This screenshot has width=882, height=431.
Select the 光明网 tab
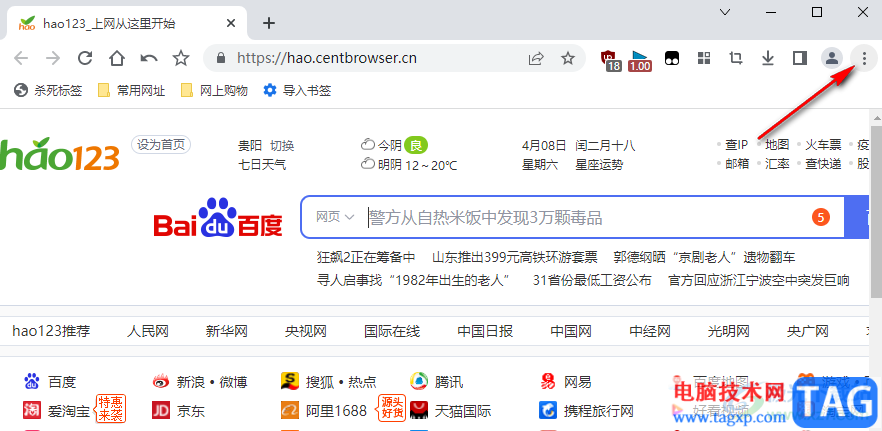[729, 331]
